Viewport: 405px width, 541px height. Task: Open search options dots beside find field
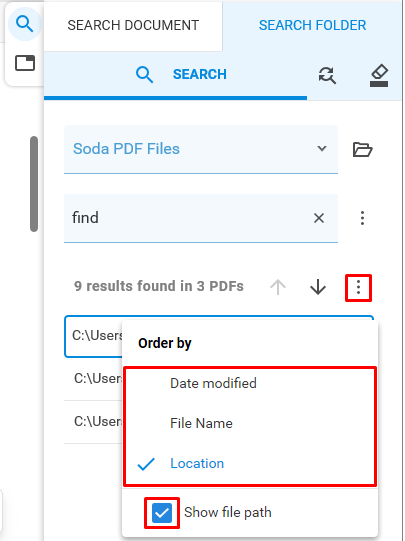click(362, 218)
